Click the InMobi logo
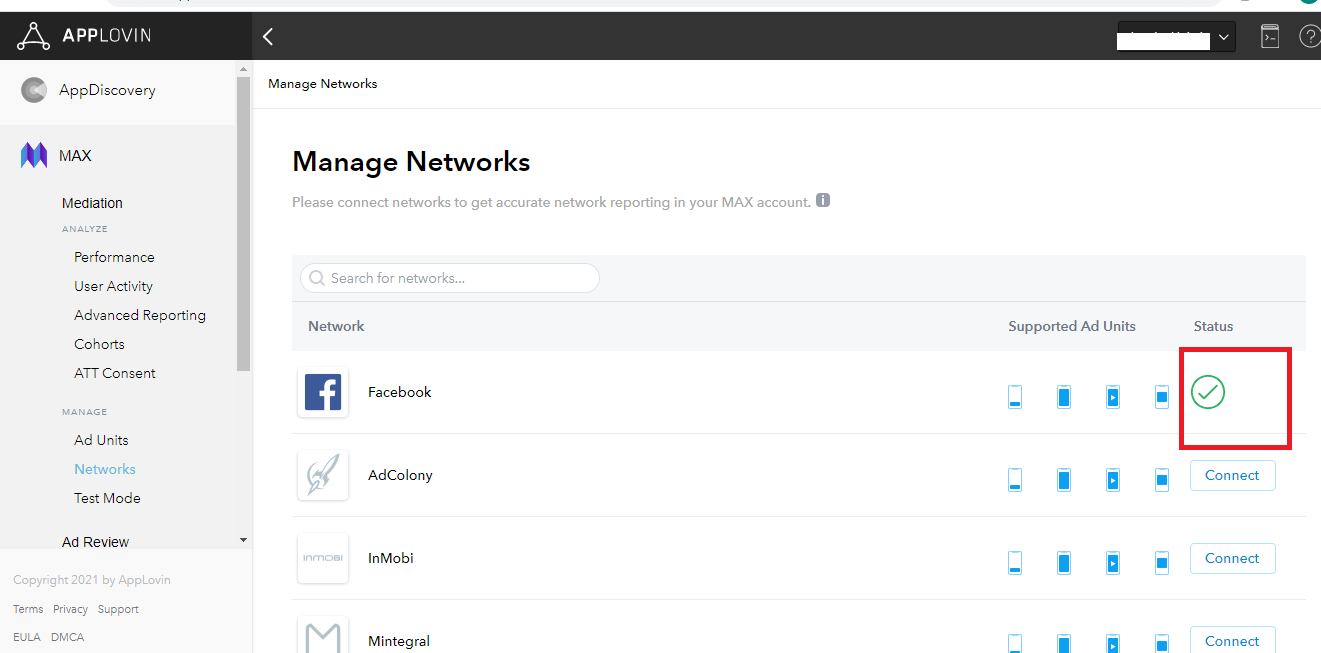1321x653 pixels. pyautogui.click(x=323, y=558)
